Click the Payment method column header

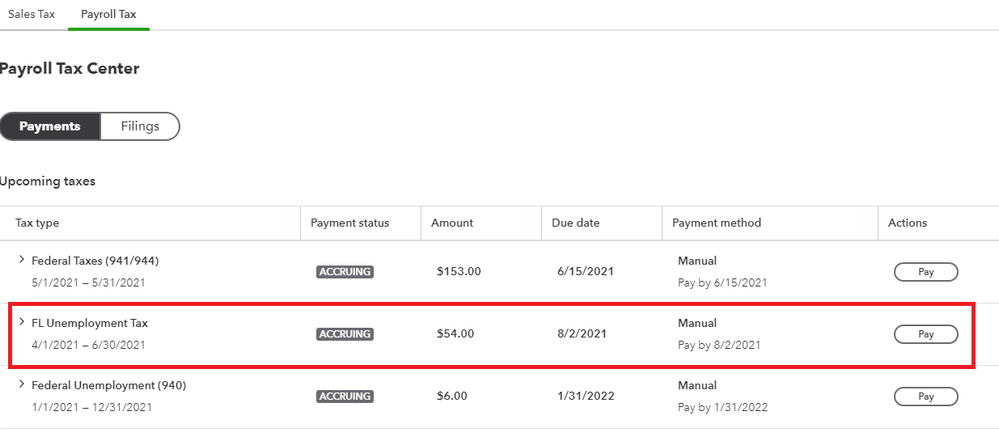[716, 223]
